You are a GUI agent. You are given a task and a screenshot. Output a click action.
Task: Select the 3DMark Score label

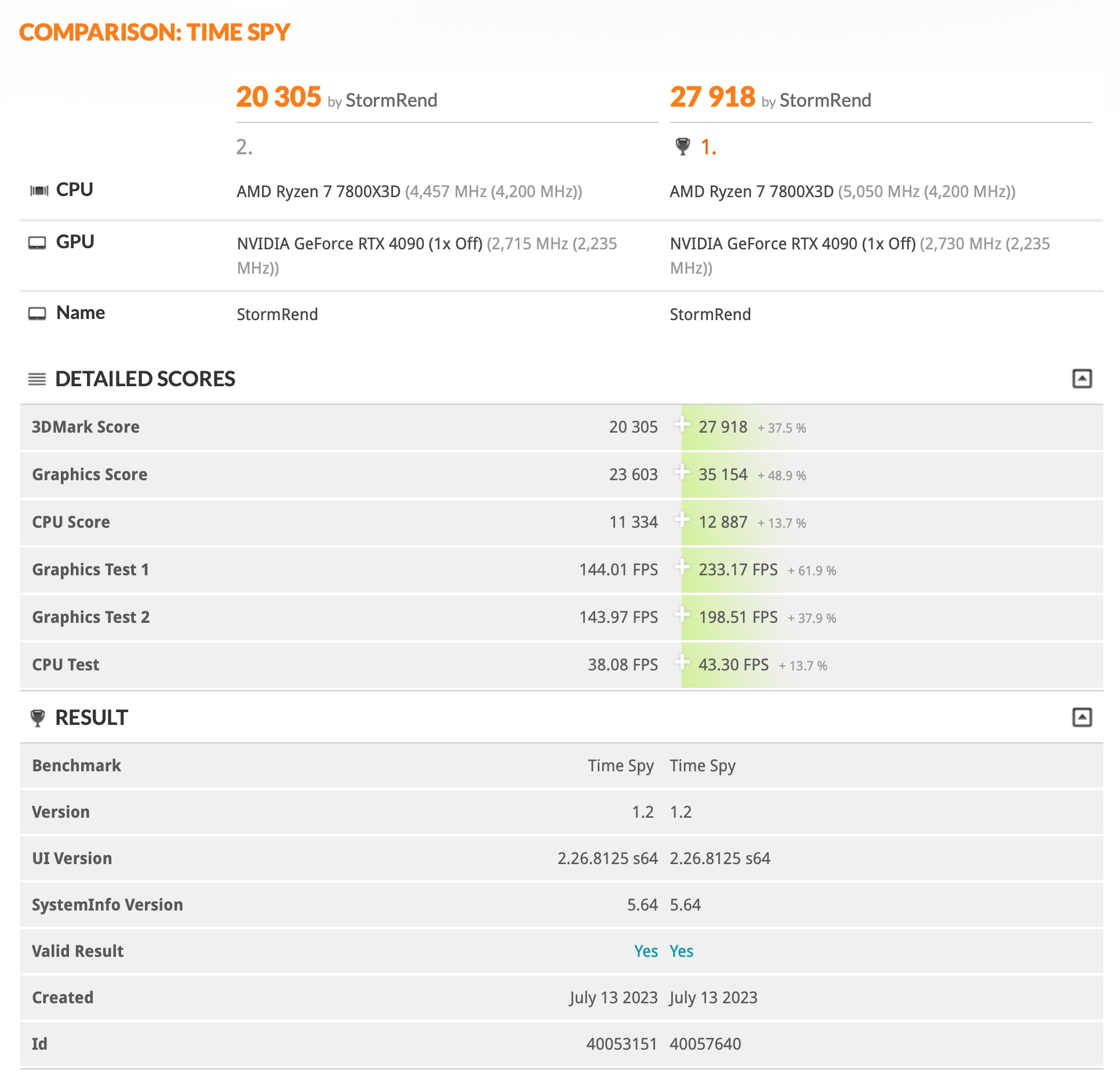tap(86, 427)
